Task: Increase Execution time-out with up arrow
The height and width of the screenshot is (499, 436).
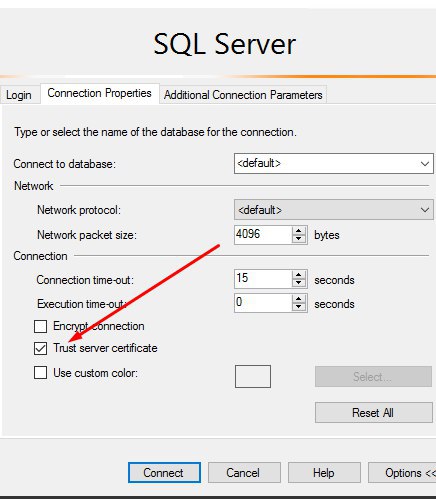Action: (x=299, y=299)
